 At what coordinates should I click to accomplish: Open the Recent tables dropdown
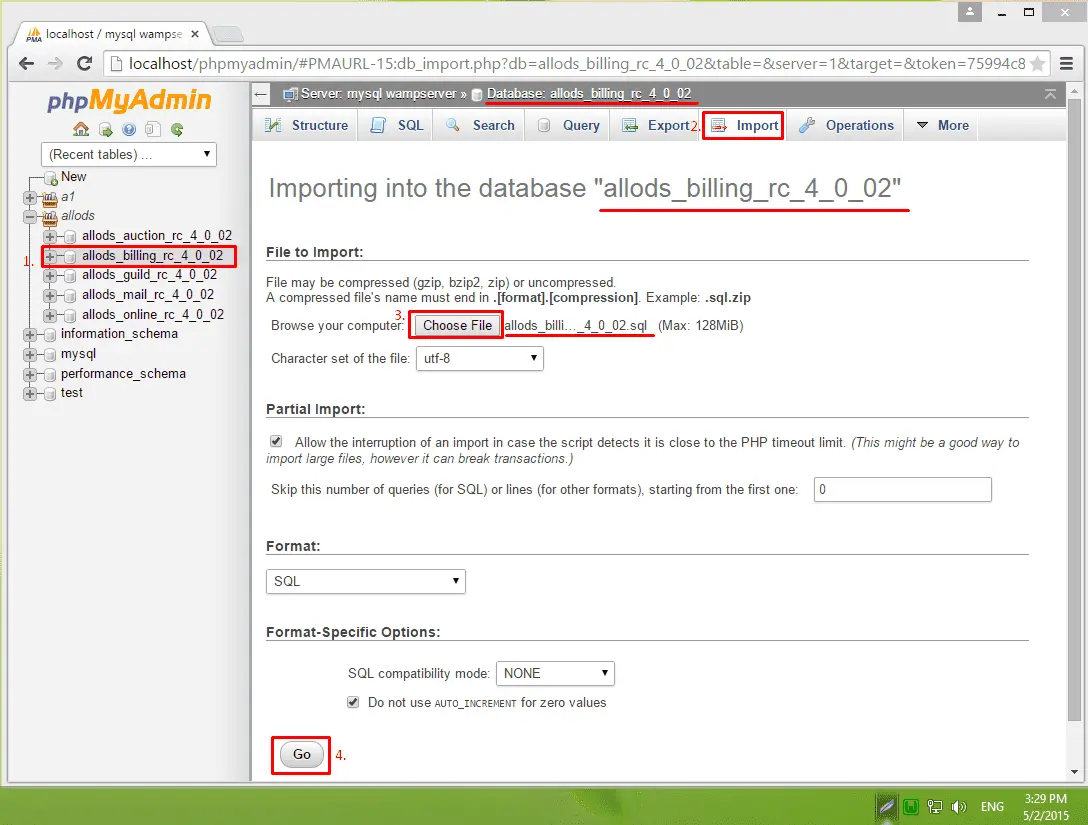coord(129,154)
